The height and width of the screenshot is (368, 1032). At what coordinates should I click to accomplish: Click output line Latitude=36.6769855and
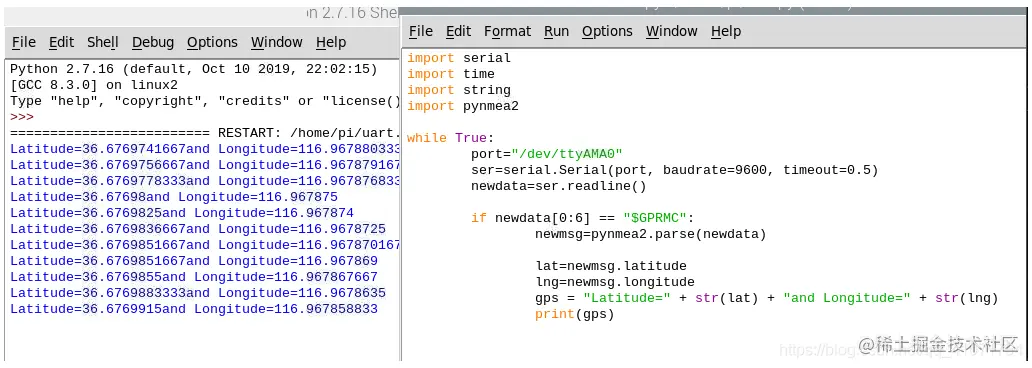[194, 276]
